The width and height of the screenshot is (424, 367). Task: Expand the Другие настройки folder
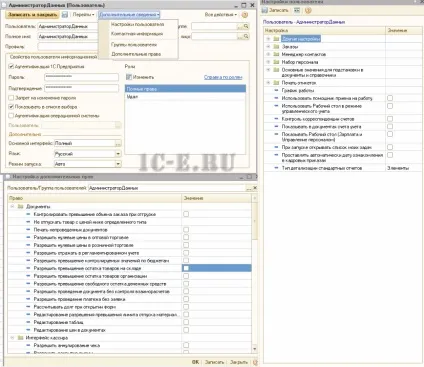(x=268, y=39)
